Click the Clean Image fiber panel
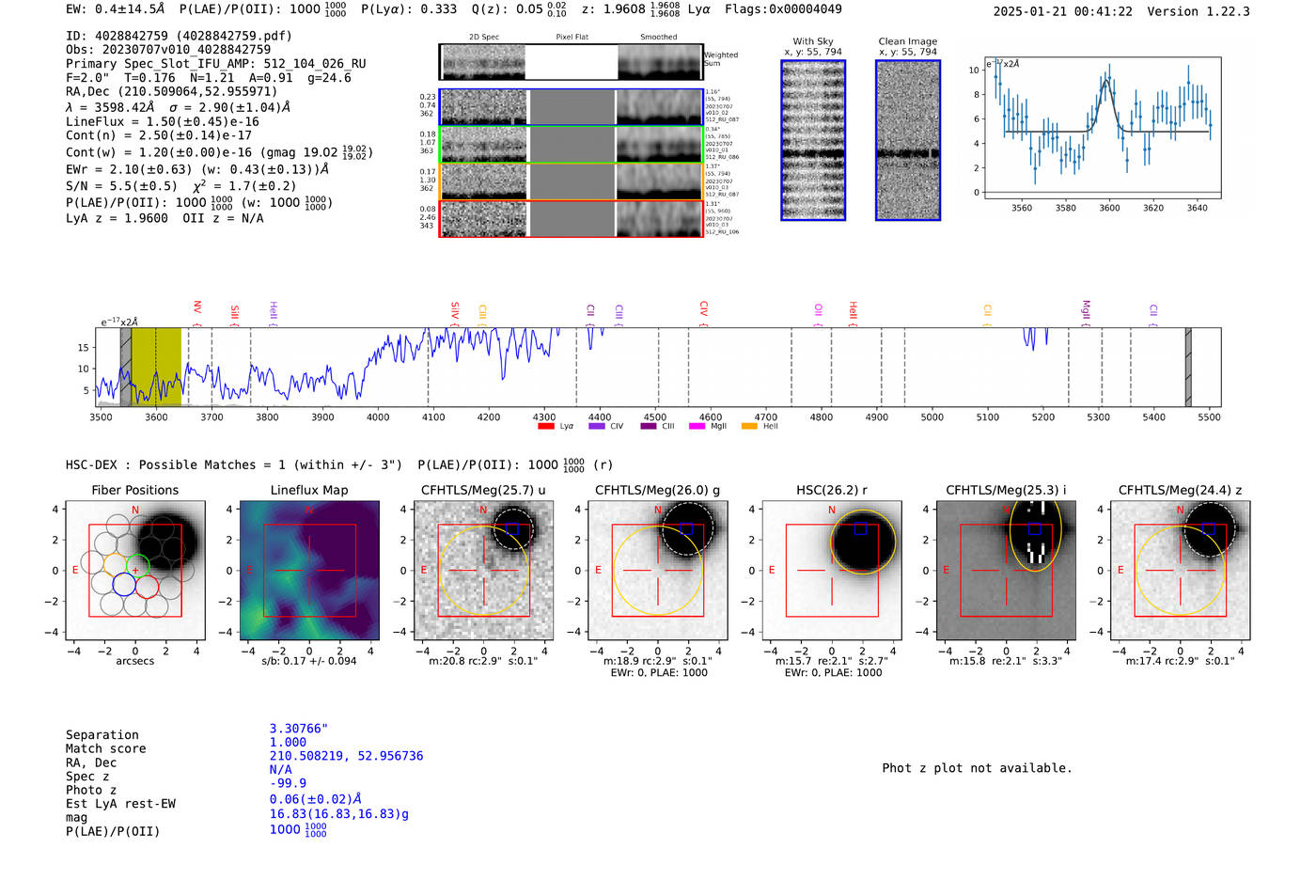Image resolution: width=1316 pixels, height=896 pixels. (x=908, y=140)
